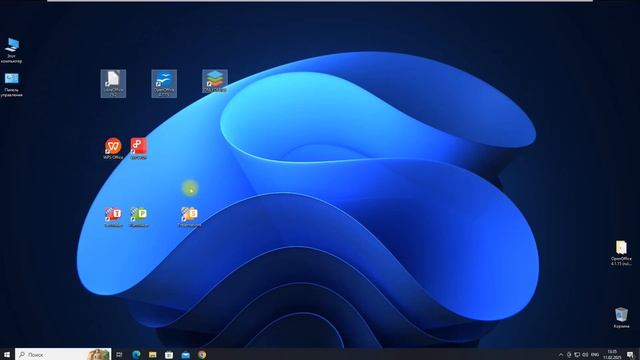Open Task View from the taskbar

coord(119,354)
